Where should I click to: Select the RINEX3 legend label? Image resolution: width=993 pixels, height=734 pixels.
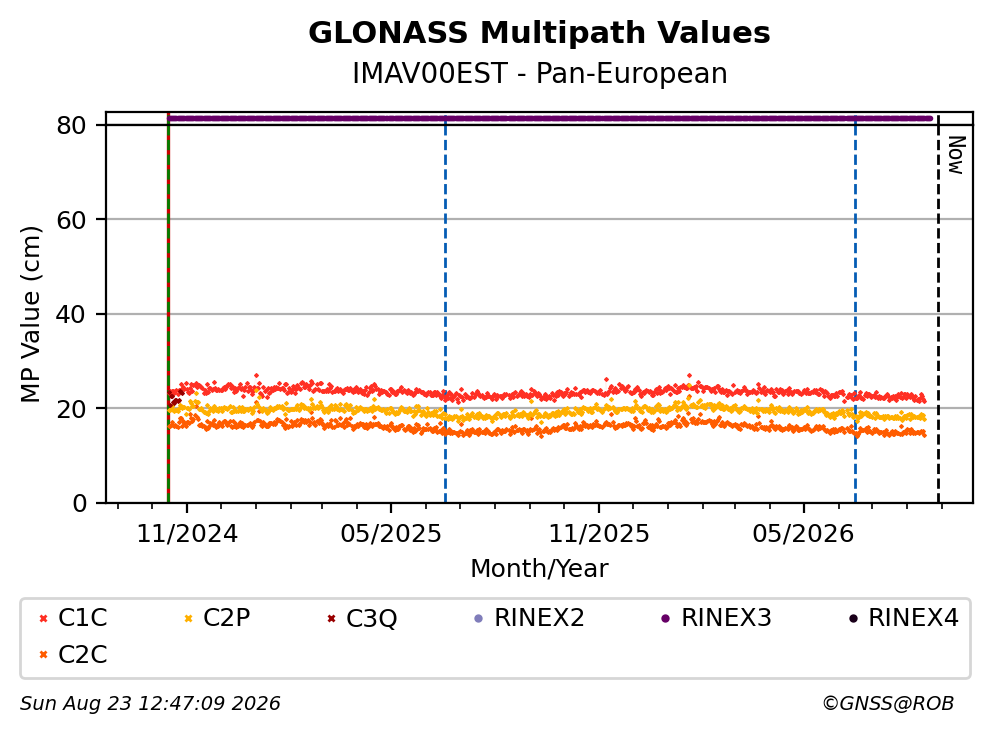[726, 618]
